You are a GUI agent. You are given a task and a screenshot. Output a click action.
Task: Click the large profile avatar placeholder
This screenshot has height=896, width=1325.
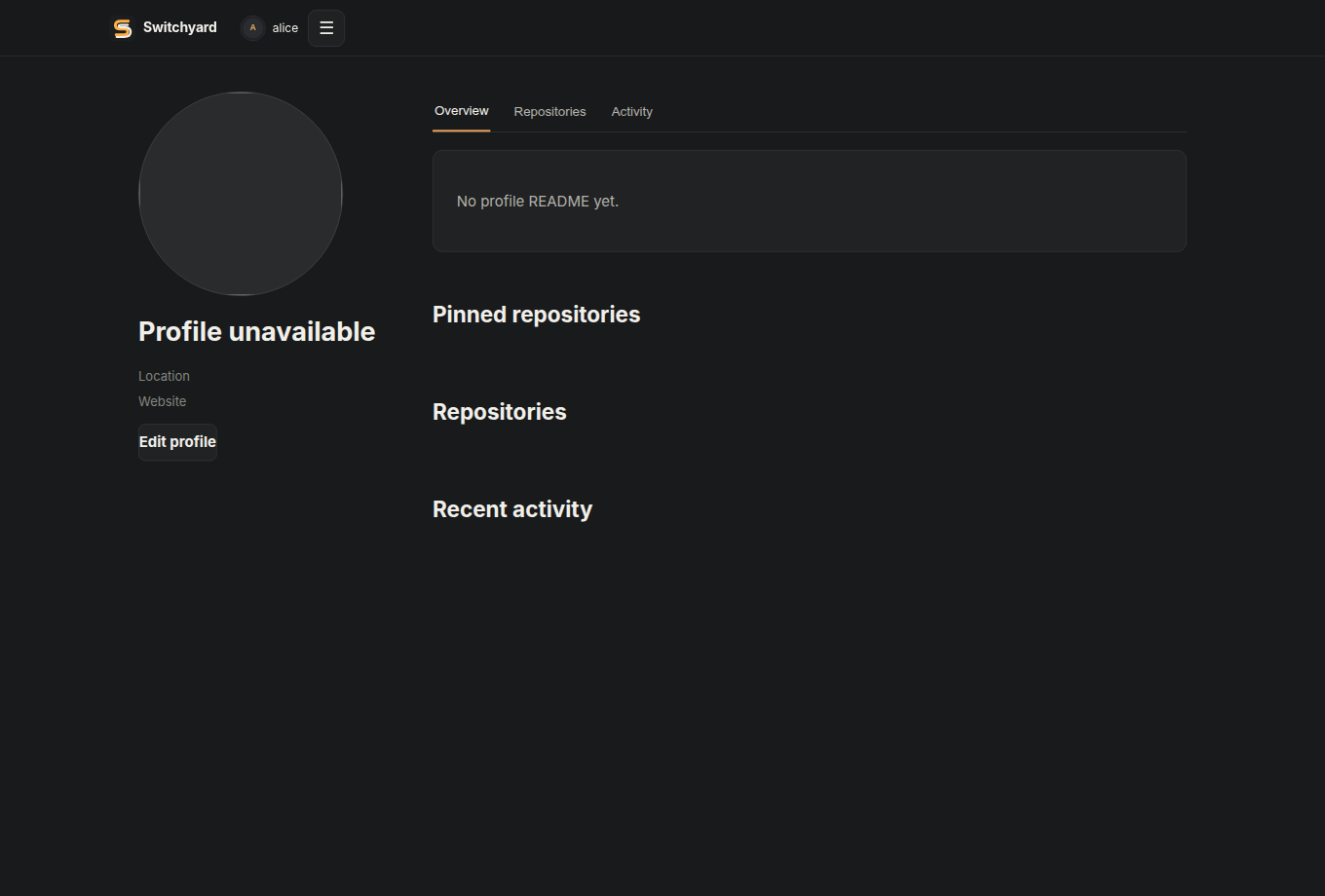[x=241, y=194]
